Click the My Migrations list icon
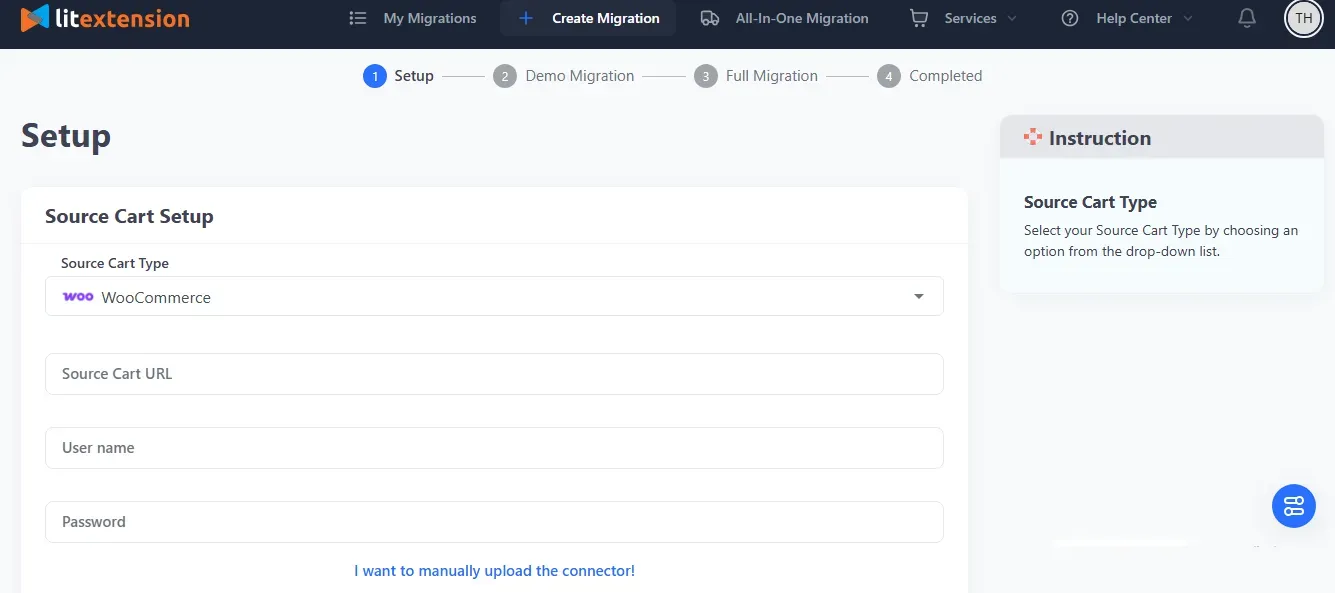Viewport: 1335px width, 593px height. tap(358, 18)
